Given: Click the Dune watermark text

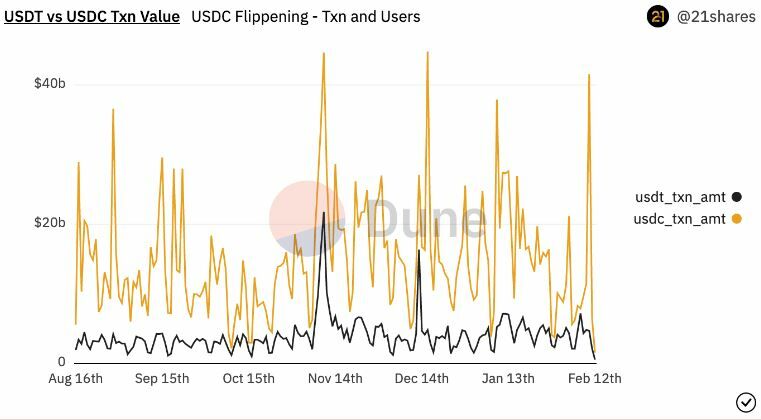Looking at the screenshot, I should click(424, 219).
